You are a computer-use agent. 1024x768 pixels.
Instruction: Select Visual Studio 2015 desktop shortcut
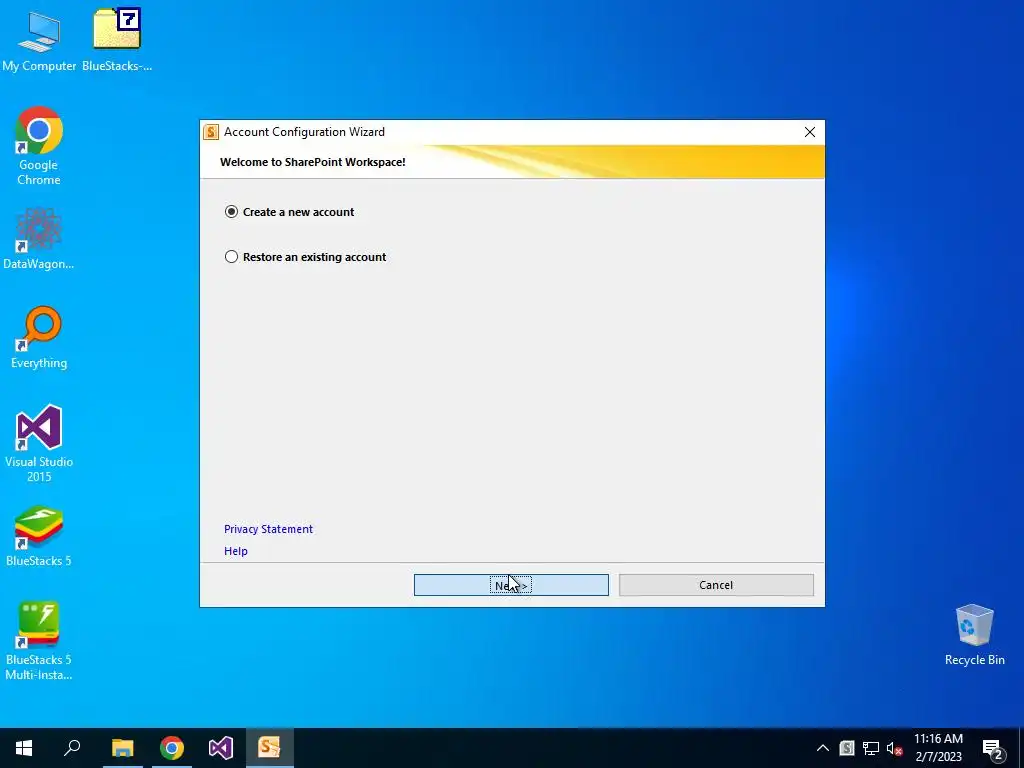click(39, 443)
